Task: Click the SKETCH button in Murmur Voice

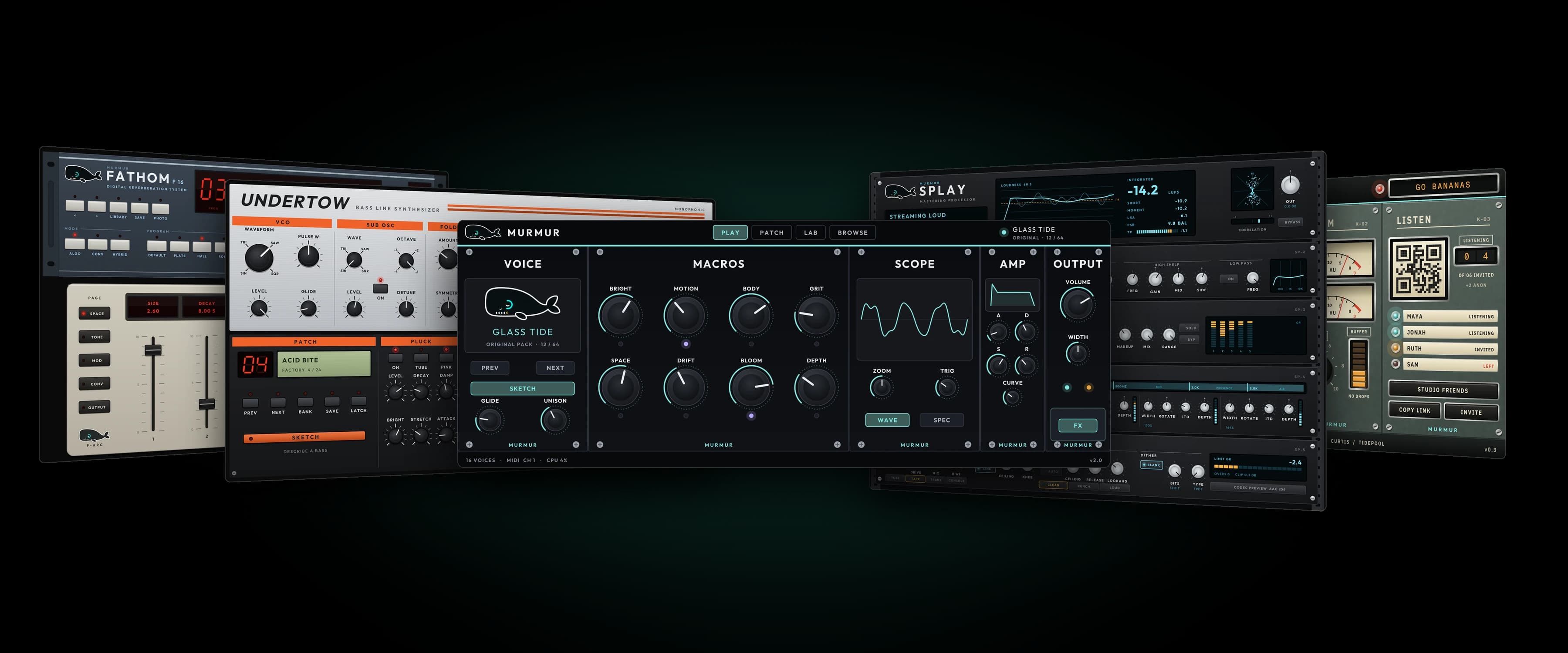Action: point(522,388)
